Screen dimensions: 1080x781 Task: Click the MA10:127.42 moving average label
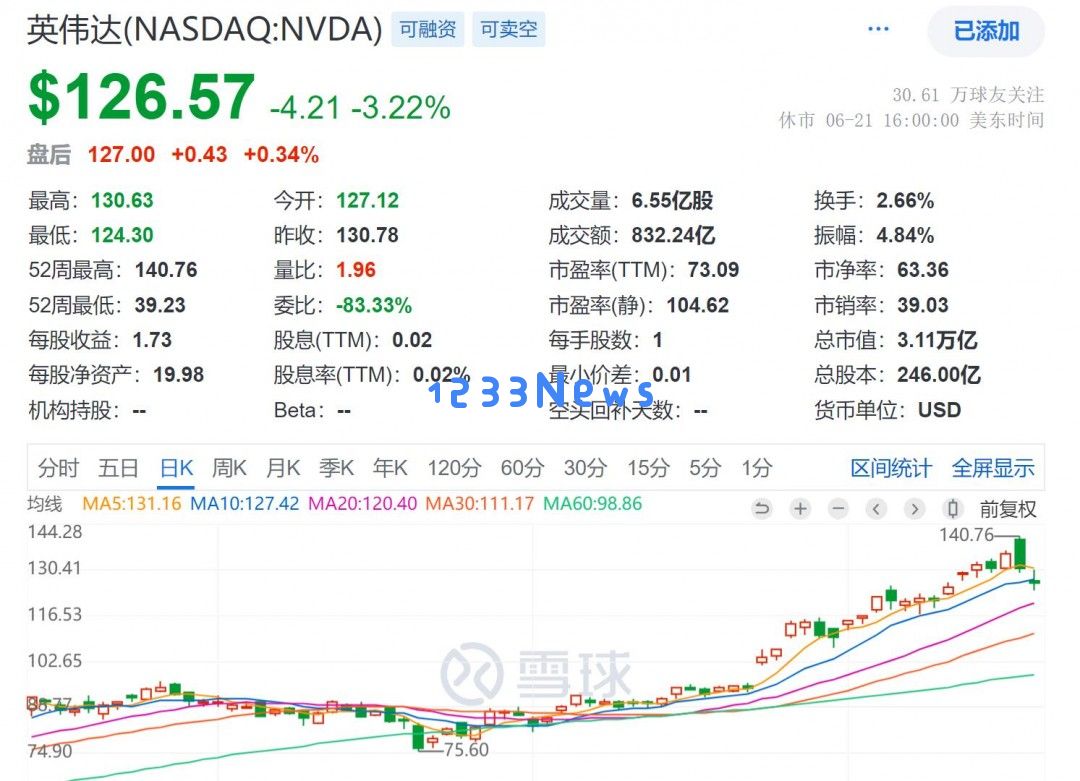[245, 503]
